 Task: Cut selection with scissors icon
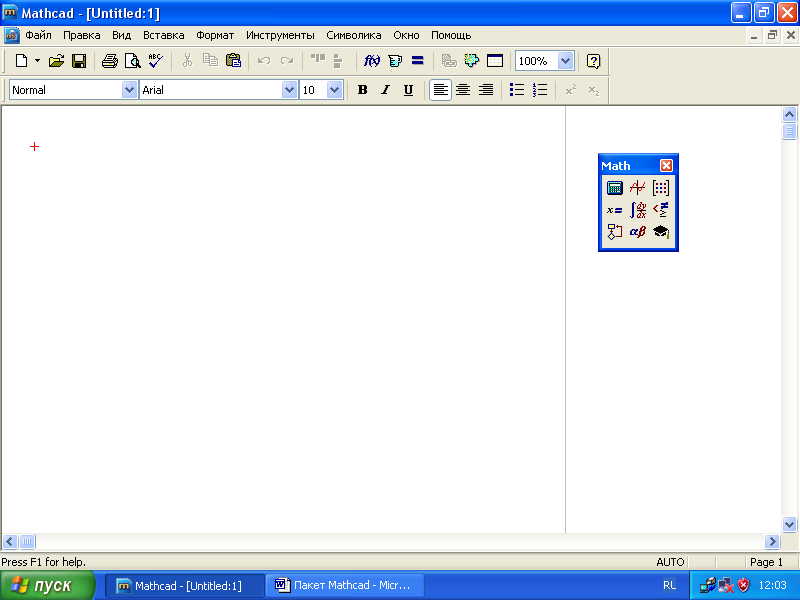click(x=187, y=61)
